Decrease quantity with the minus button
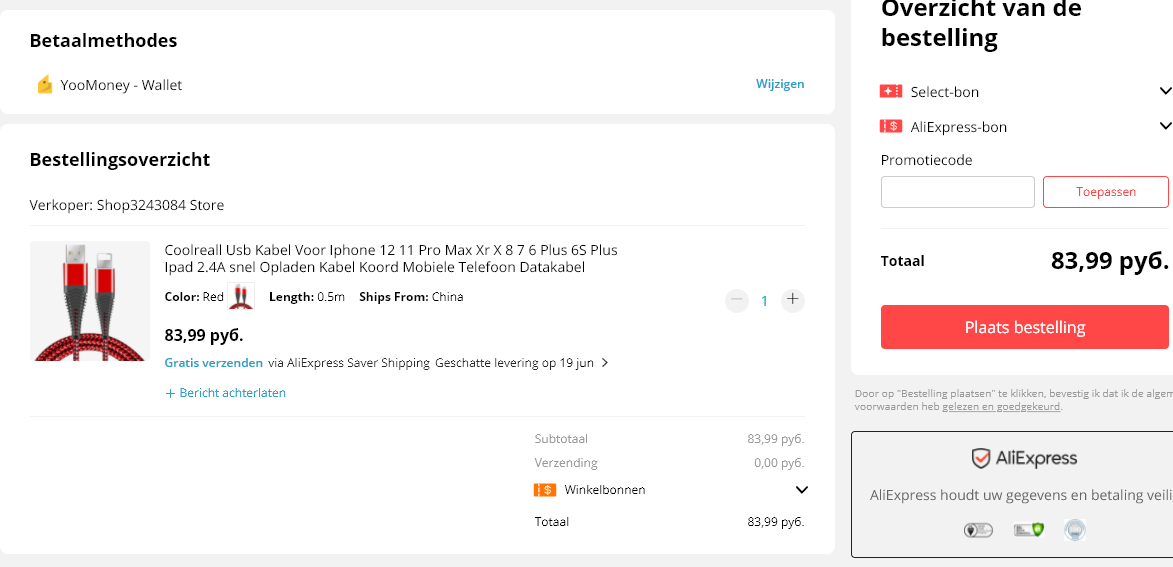Viewport: 1173px width, 567px height. [x=737, y=301]
